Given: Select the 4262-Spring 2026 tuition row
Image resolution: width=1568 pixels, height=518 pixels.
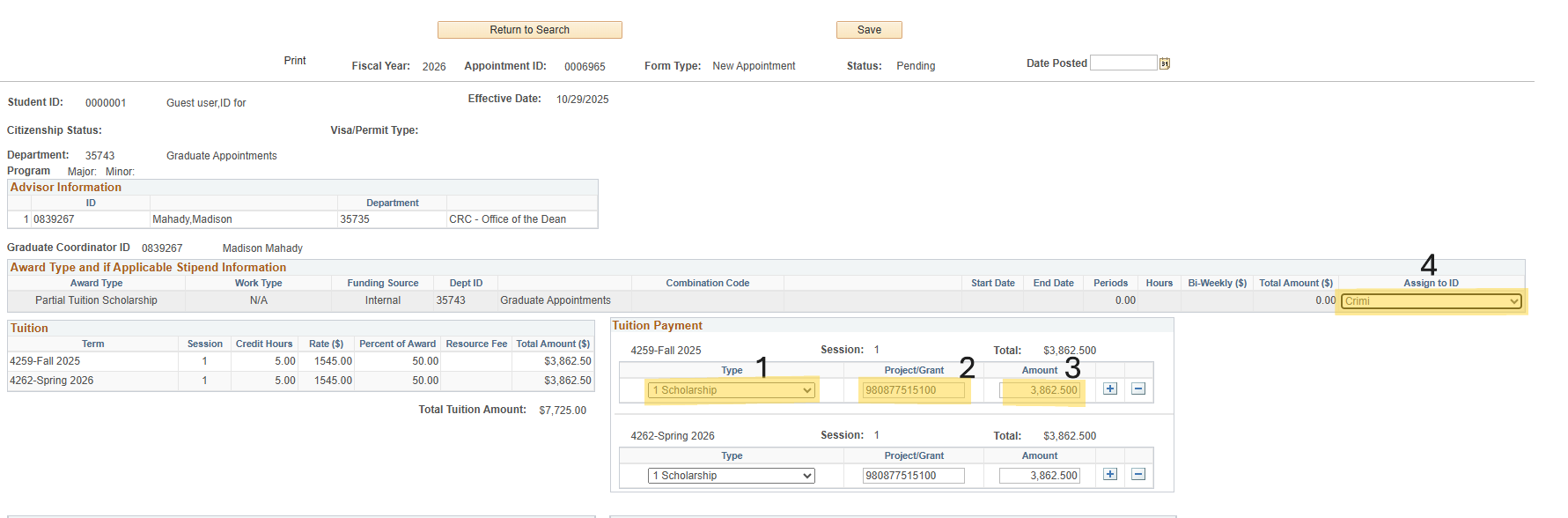Looking at the screenshot, I should point(52,381).
